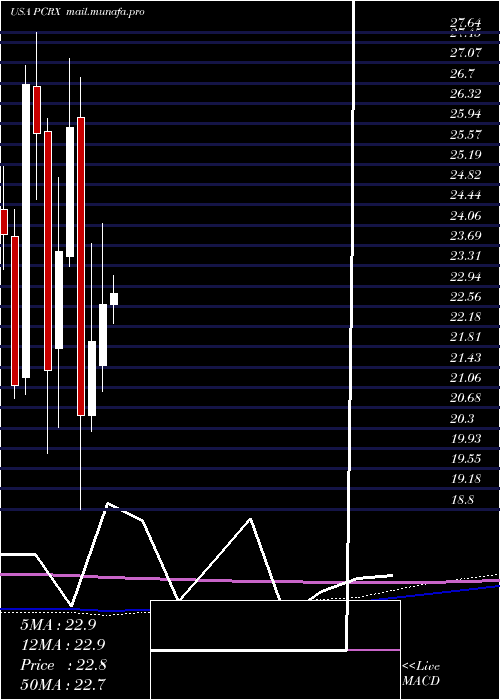500x700 pixels.
Task: Click the 'USA PCRX mail.munafa.pro' title text
Action: (77, 12)
